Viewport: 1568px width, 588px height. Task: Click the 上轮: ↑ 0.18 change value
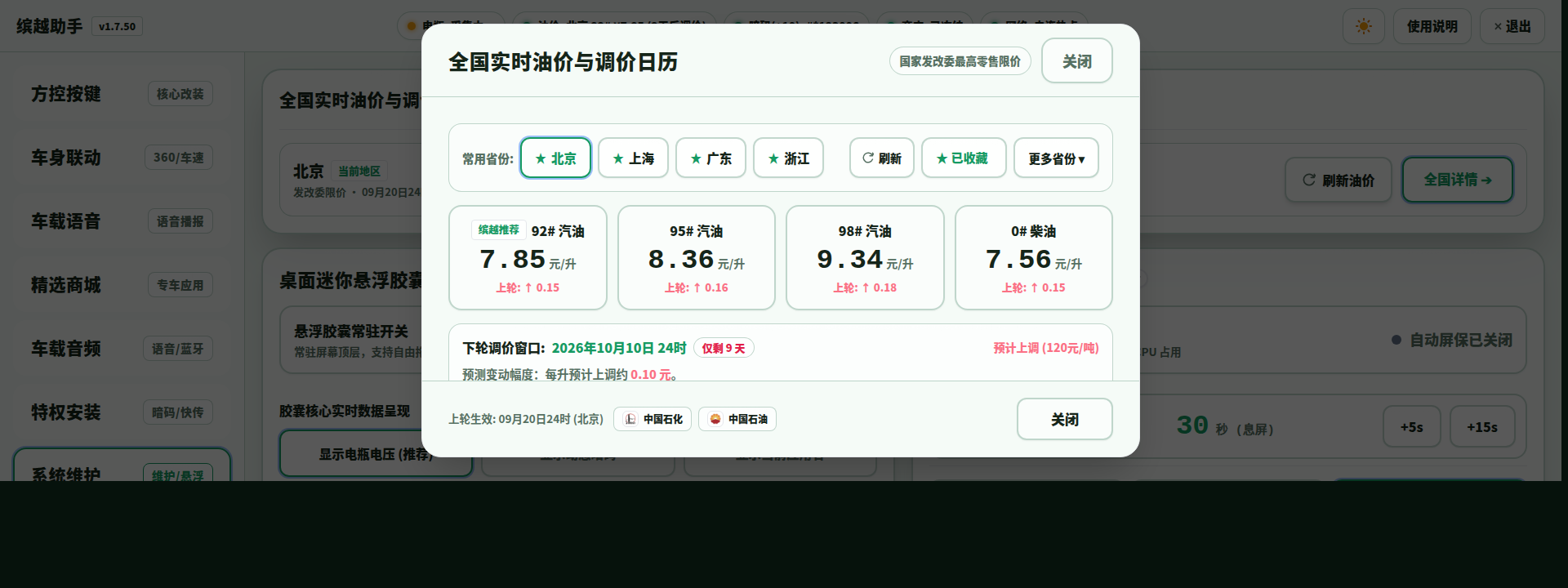pyautogui.click(x=865, y=287)
